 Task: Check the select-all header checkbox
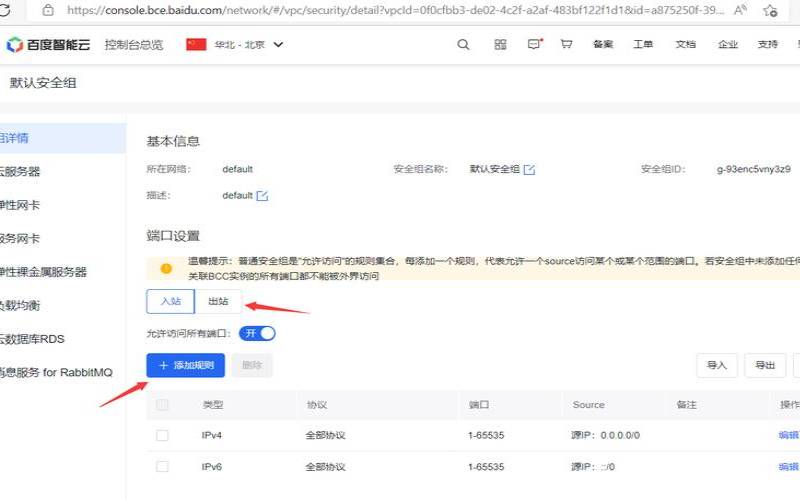tap(162, 405)
